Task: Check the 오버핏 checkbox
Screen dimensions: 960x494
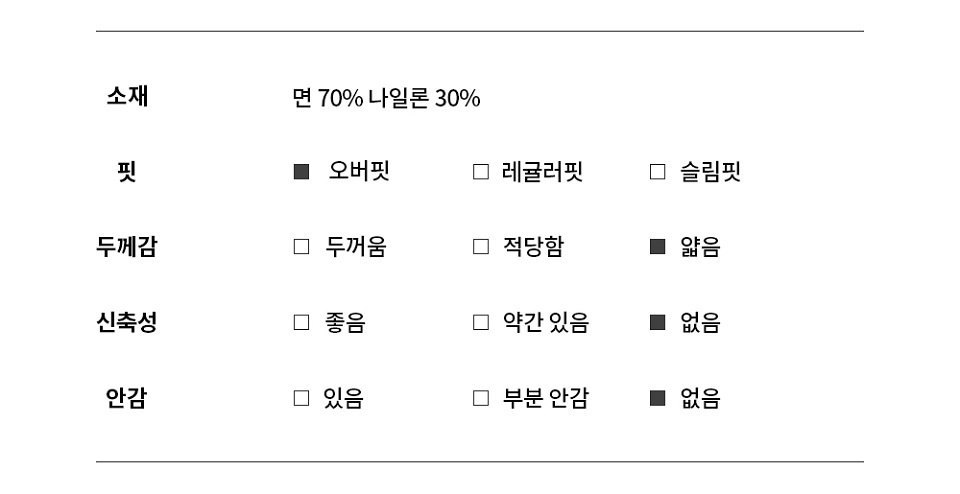Action: (x=301, y=172)
